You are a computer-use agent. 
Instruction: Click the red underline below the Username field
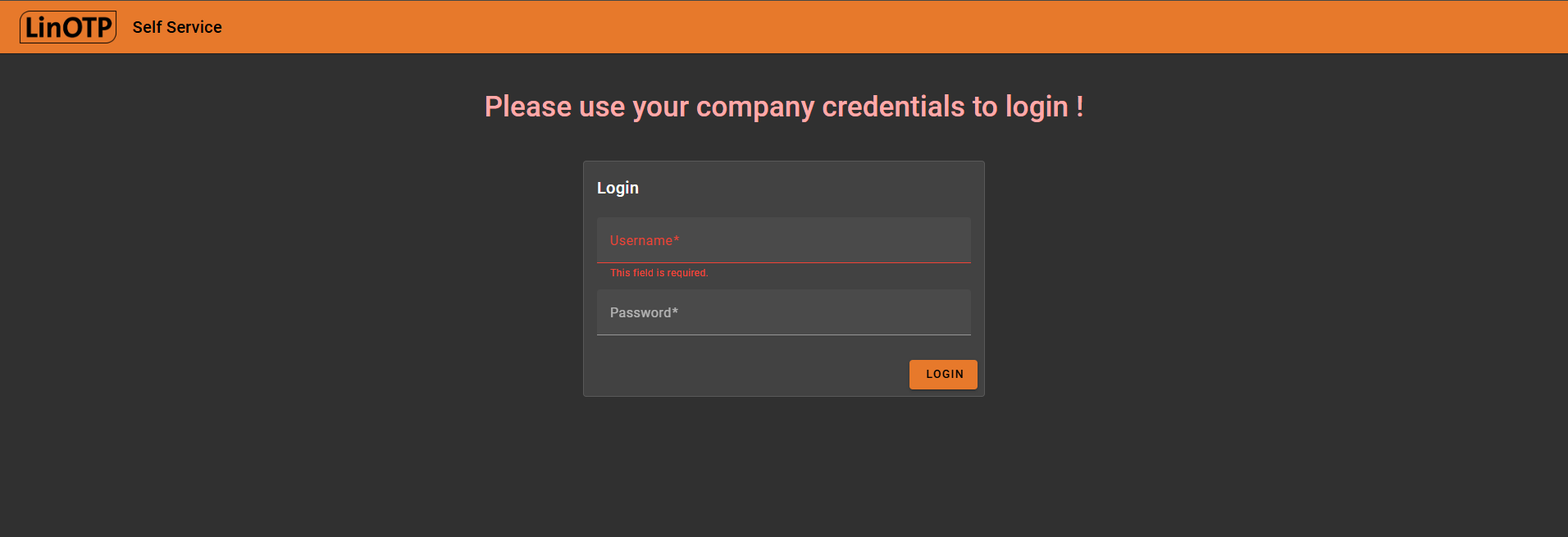[784, 262]
